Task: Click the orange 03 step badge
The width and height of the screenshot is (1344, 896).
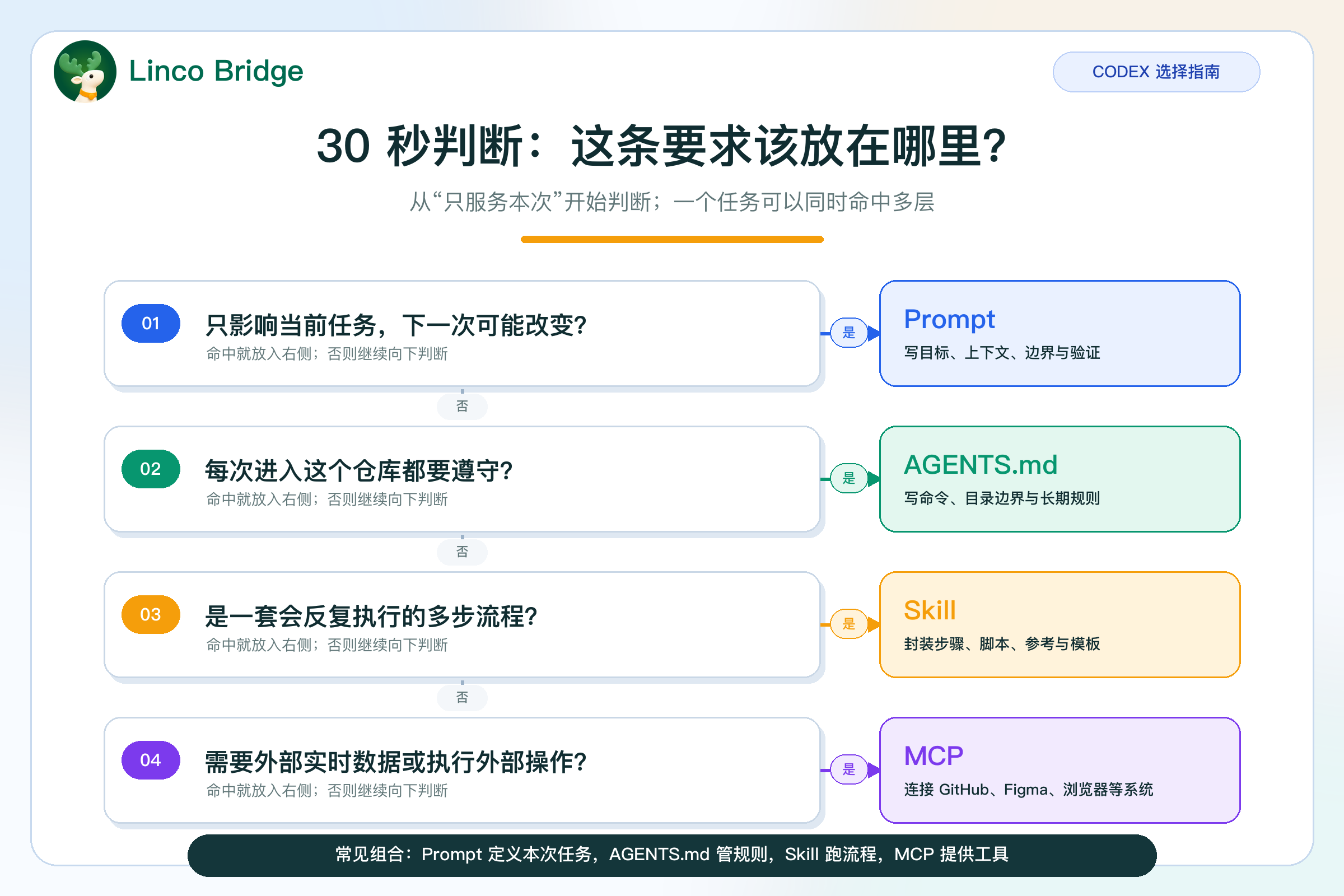Action: coord(151,615)
